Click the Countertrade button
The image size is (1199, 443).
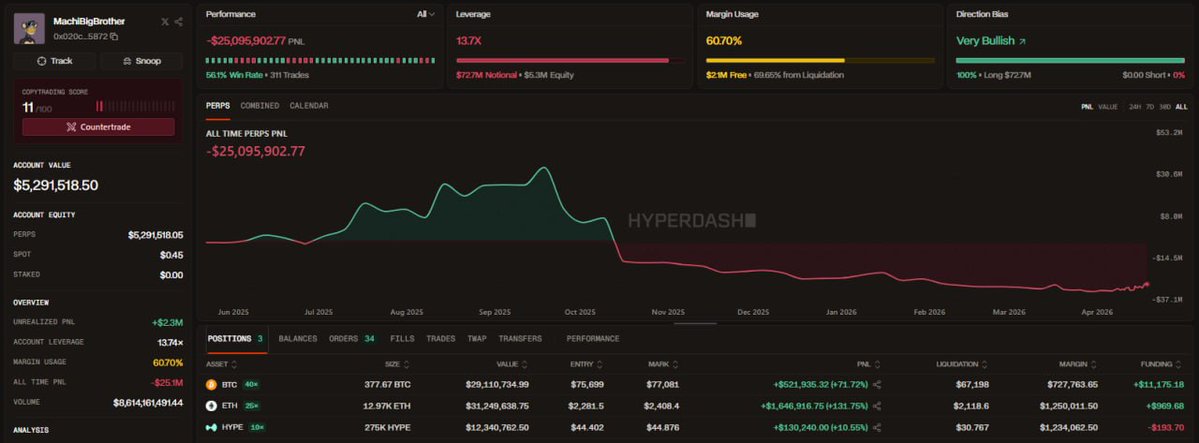pyautogui.click(x=98, y=127)
